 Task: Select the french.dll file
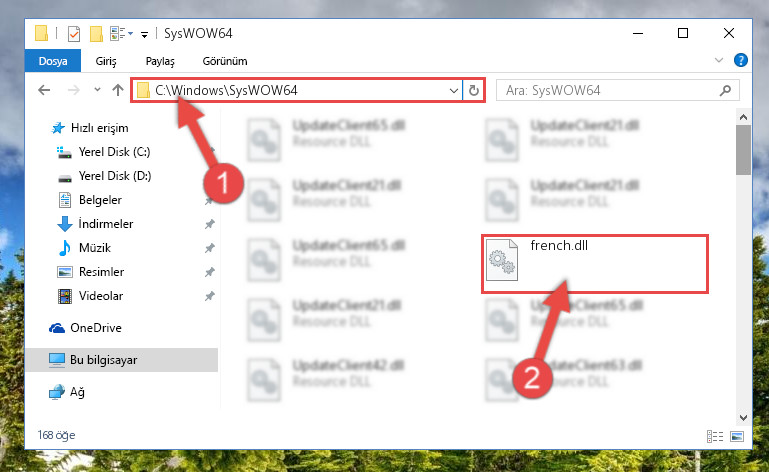(x=594, y=264)
